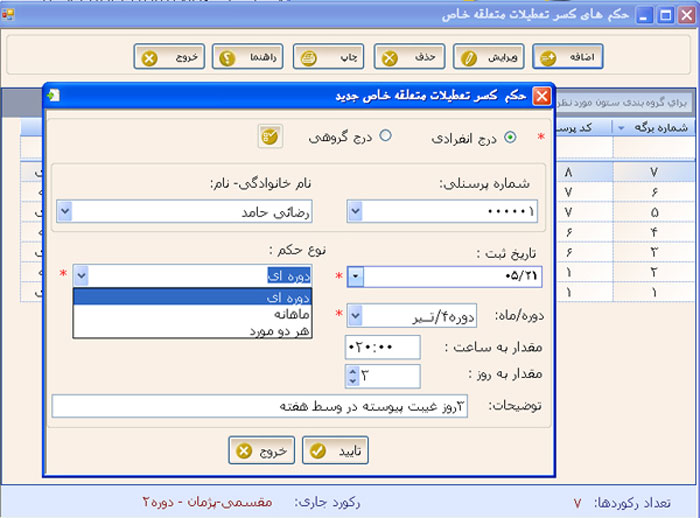Select the درج انفرادی radio button
Image resolution: width=700 pixels, height=518 pixels.
pyautogui.click(x=511, y=137)
